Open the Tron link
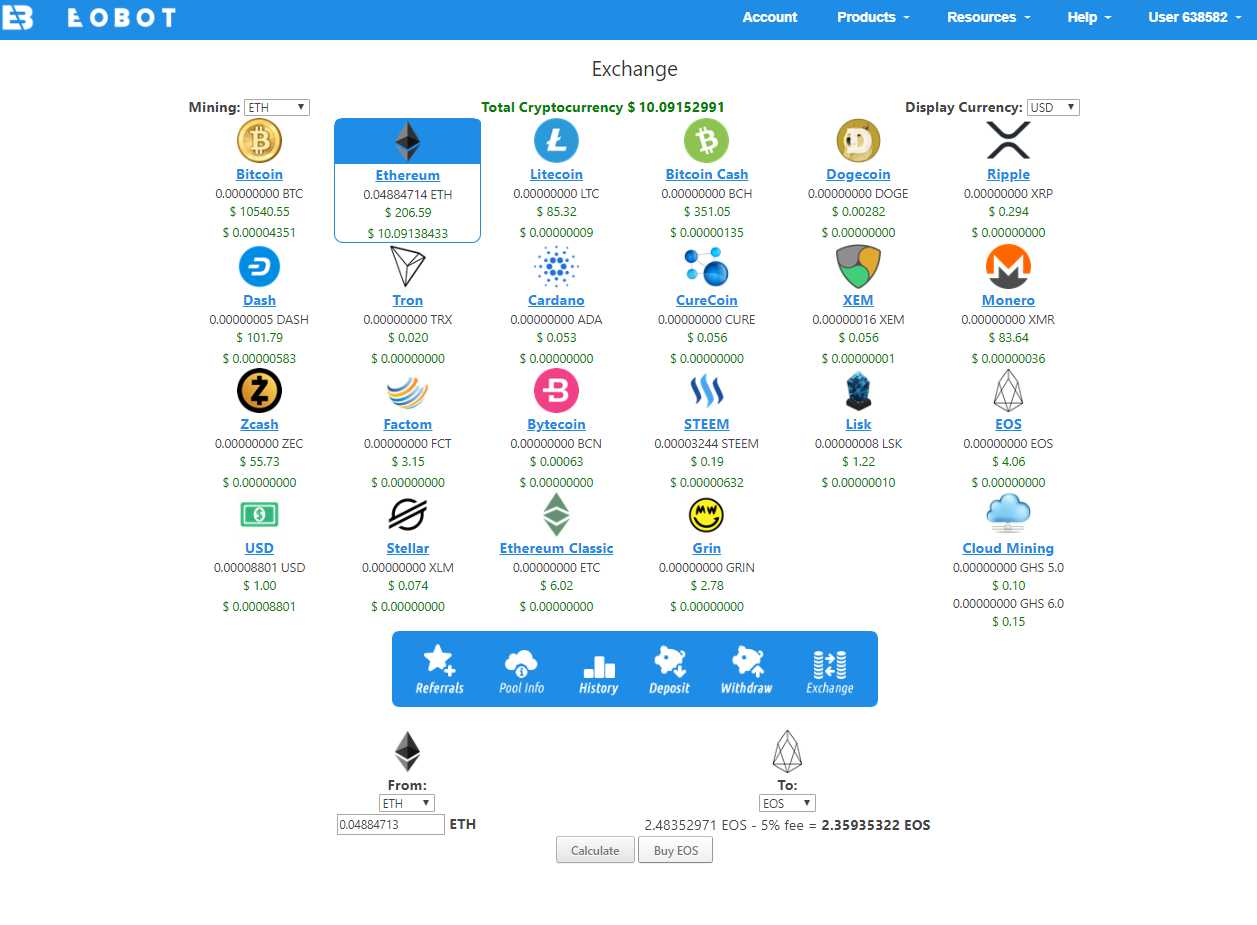Image resolution: width=1257 pixels, height=925 pixels. point(407,301)
